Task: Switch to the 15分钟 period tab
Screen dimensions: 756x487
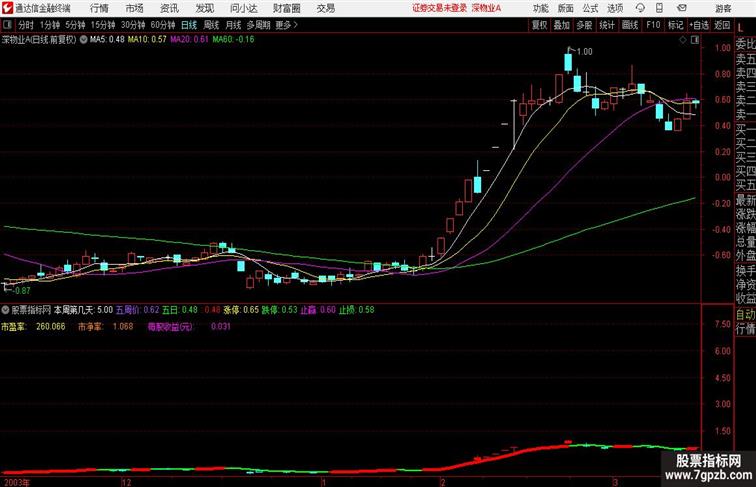Action: [103, 25]
